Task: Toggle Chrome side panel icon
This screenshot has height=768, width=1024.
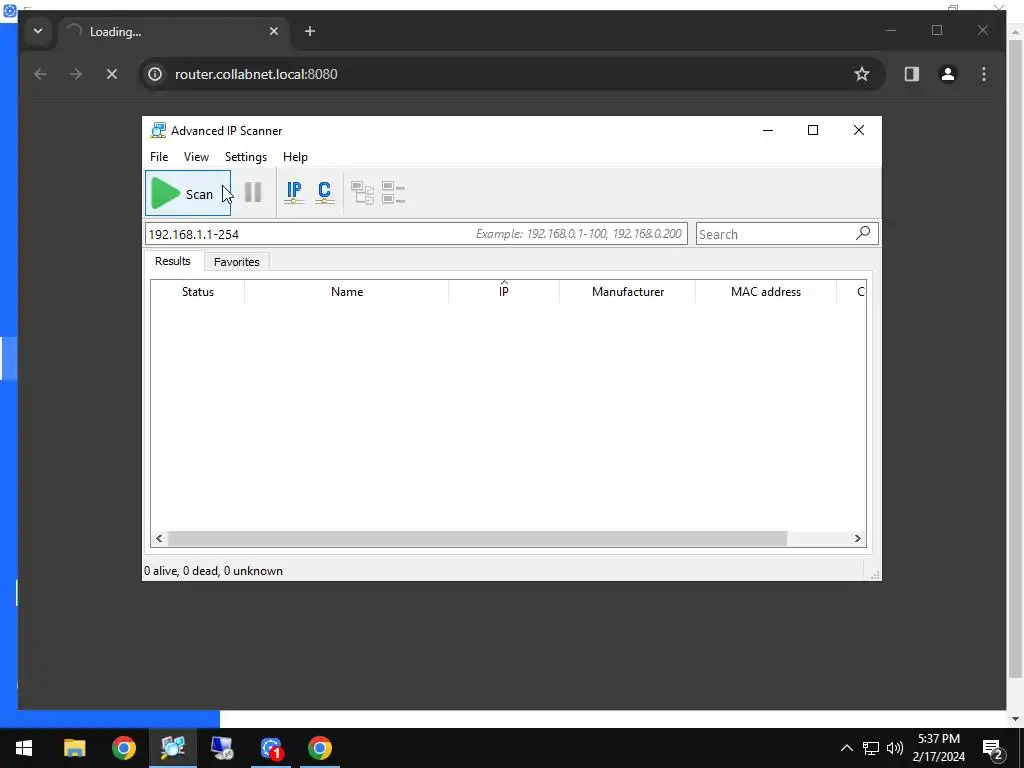Action: point(912,74)
